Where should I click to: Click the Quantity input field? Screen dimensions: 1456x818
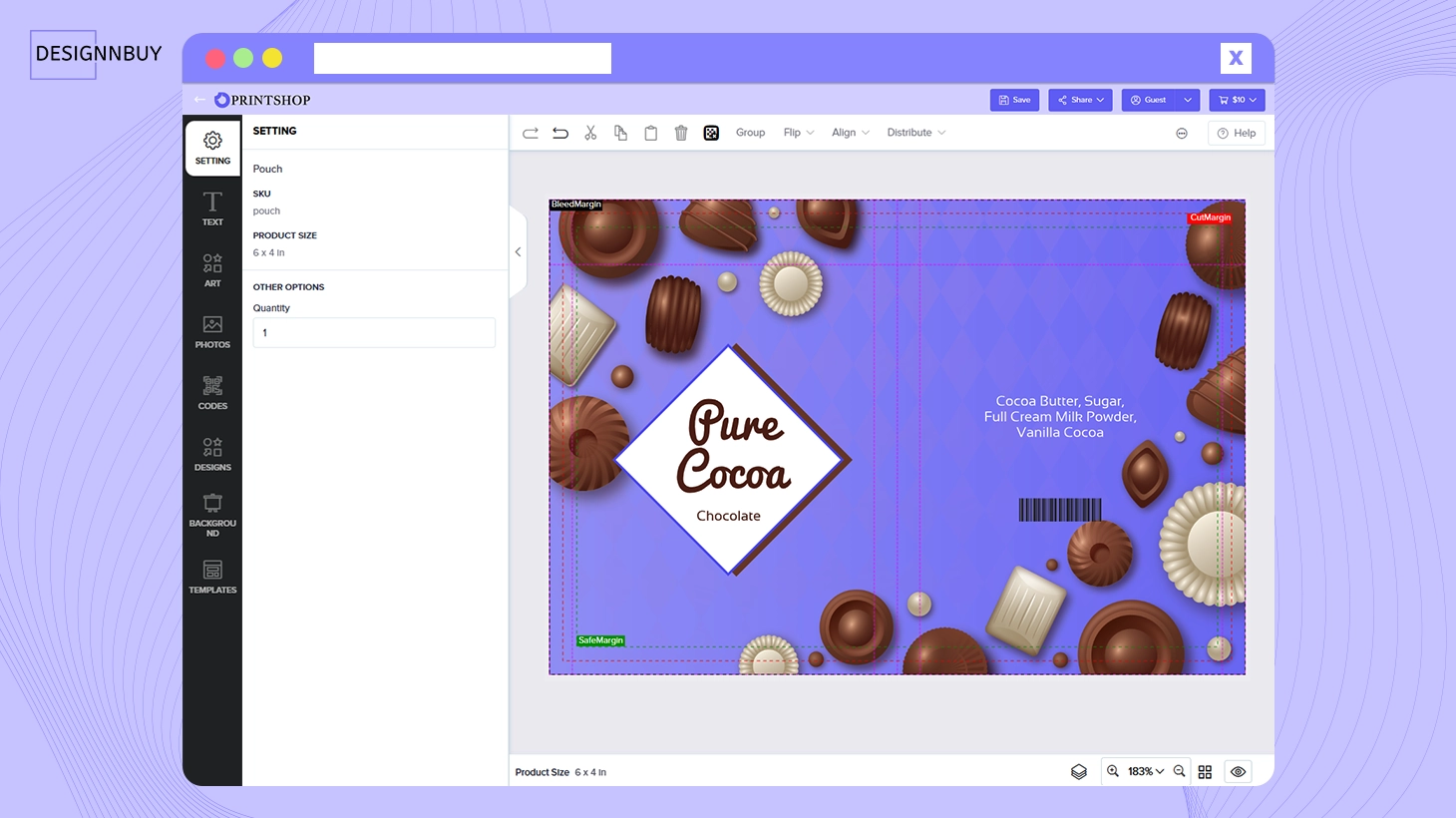point(374,332)
